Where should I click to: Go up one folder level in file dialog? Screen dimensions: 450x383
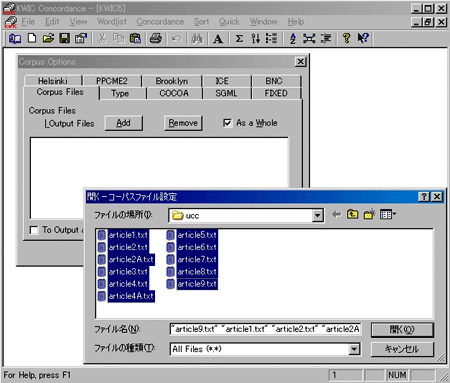click(x=353, y=215)
